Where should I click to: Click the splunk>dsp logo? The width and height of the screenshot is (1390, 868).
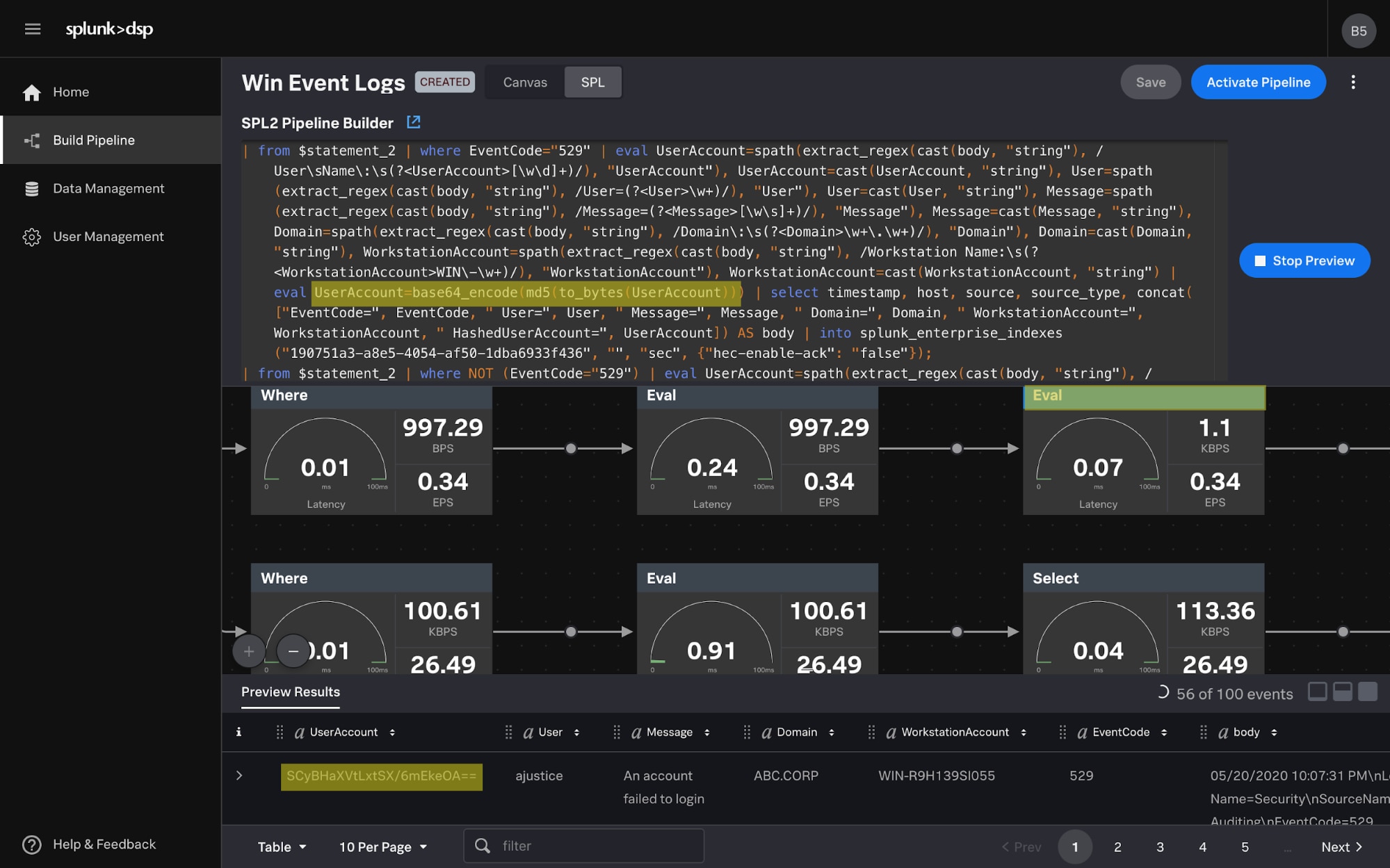(109, 28)
